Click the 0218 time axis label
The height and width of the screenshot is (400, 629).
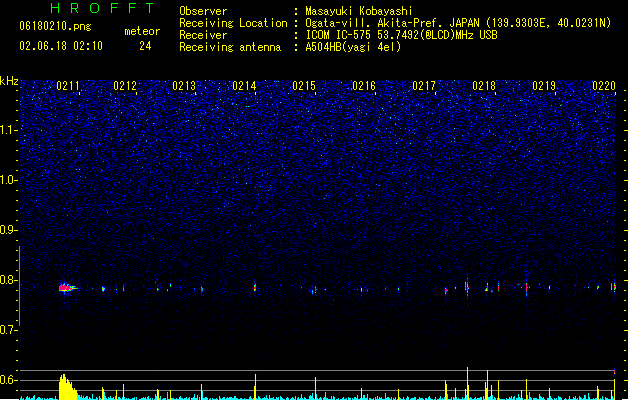click(484, 86)
